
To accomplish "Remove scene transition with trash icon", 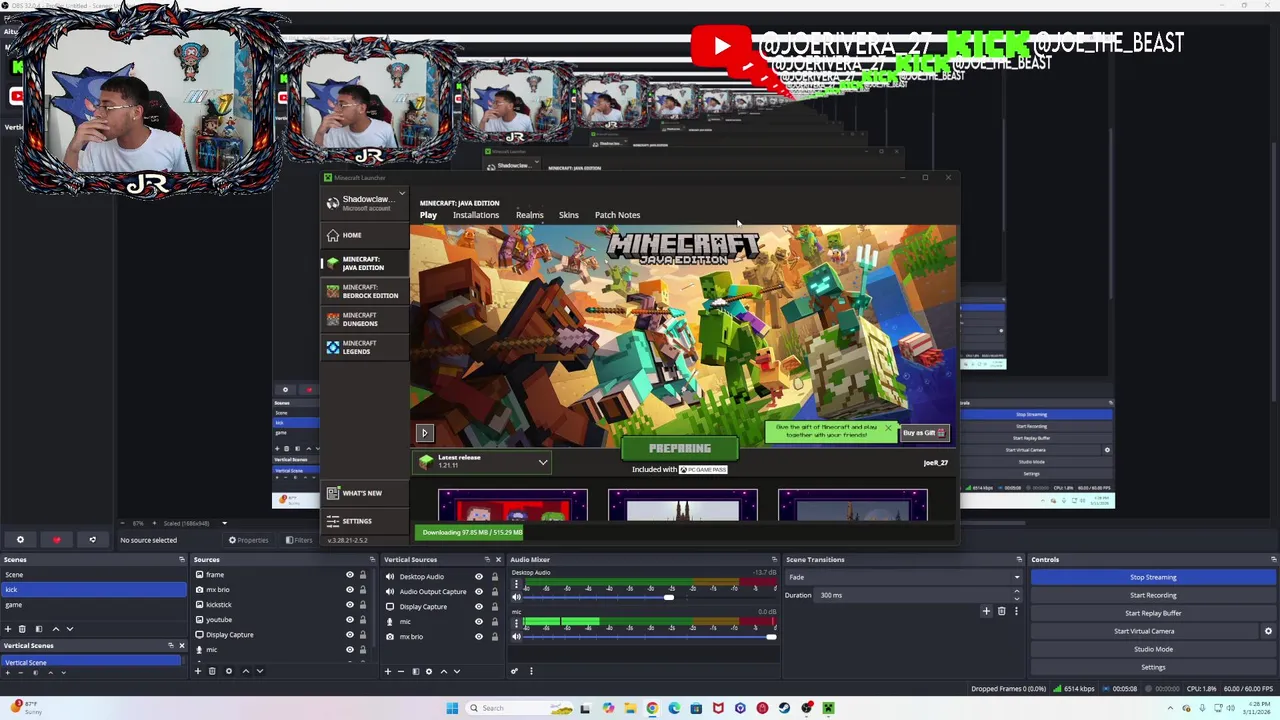I will pos(1002,611).
